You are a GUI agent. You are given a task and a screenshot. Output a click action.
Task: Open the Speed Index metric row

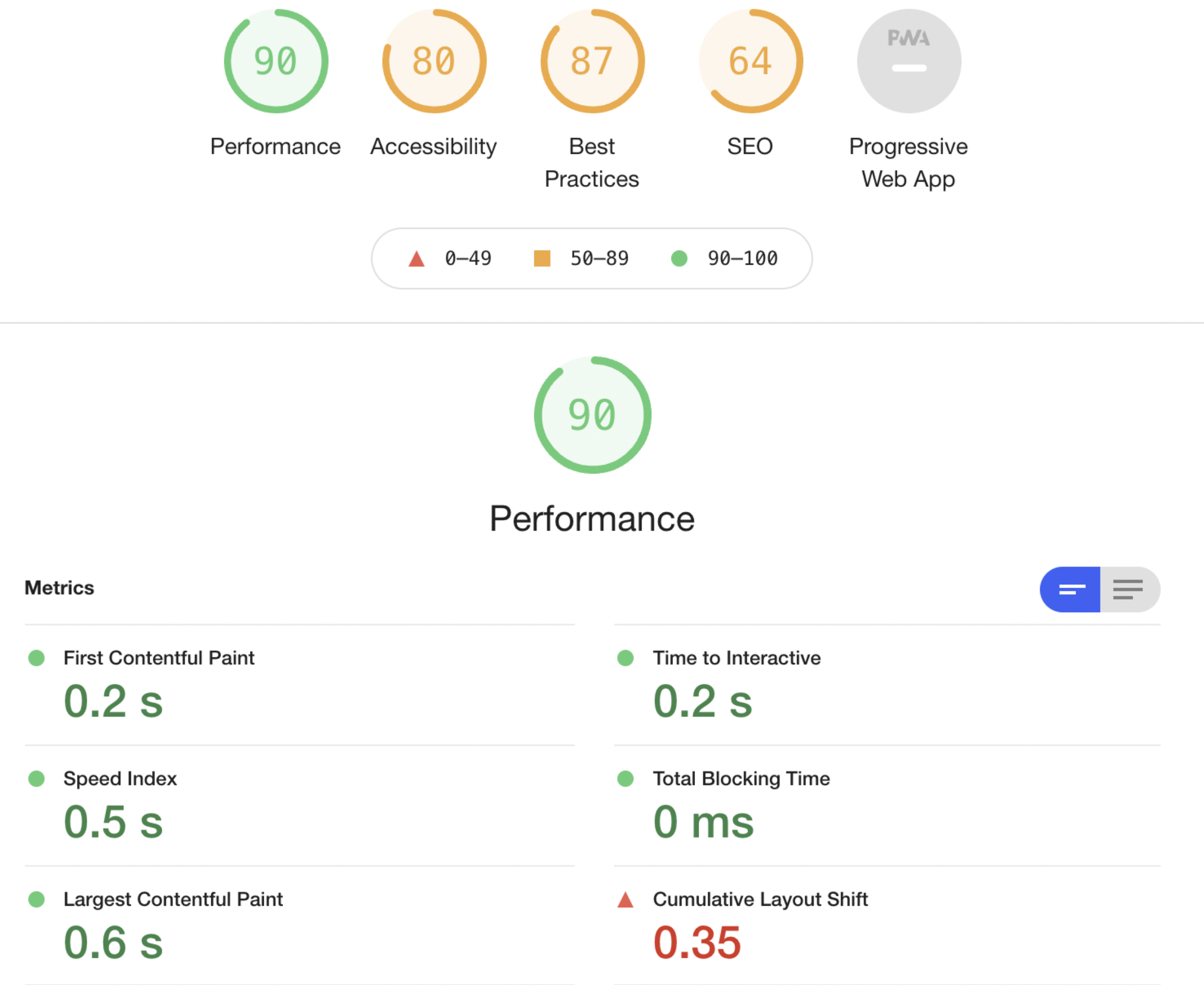[120, 779]
